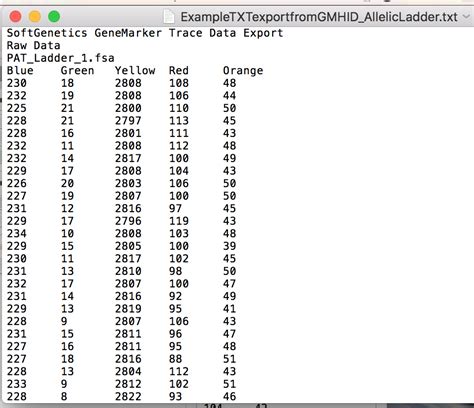
Task: Click the Yellow column header
Action: [135, 71]
